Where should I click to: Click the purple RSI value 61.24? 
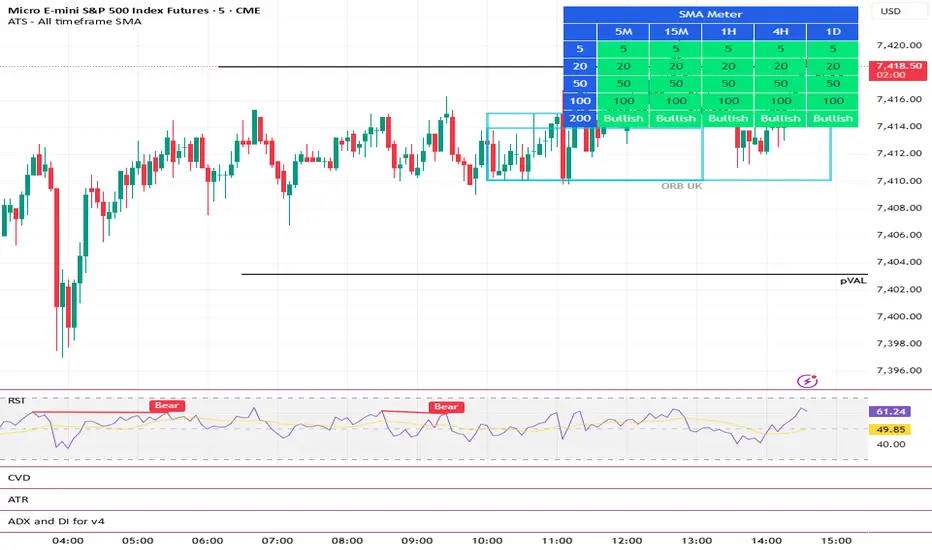[890, 411]
